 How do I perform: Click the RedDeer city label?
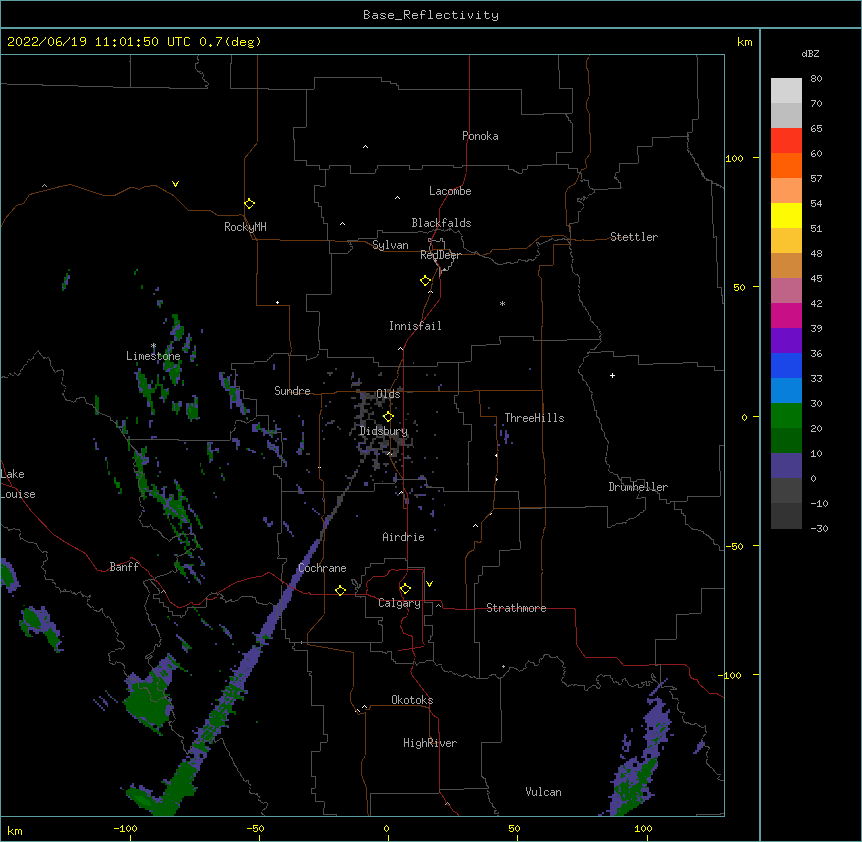[x=440, y=255]
